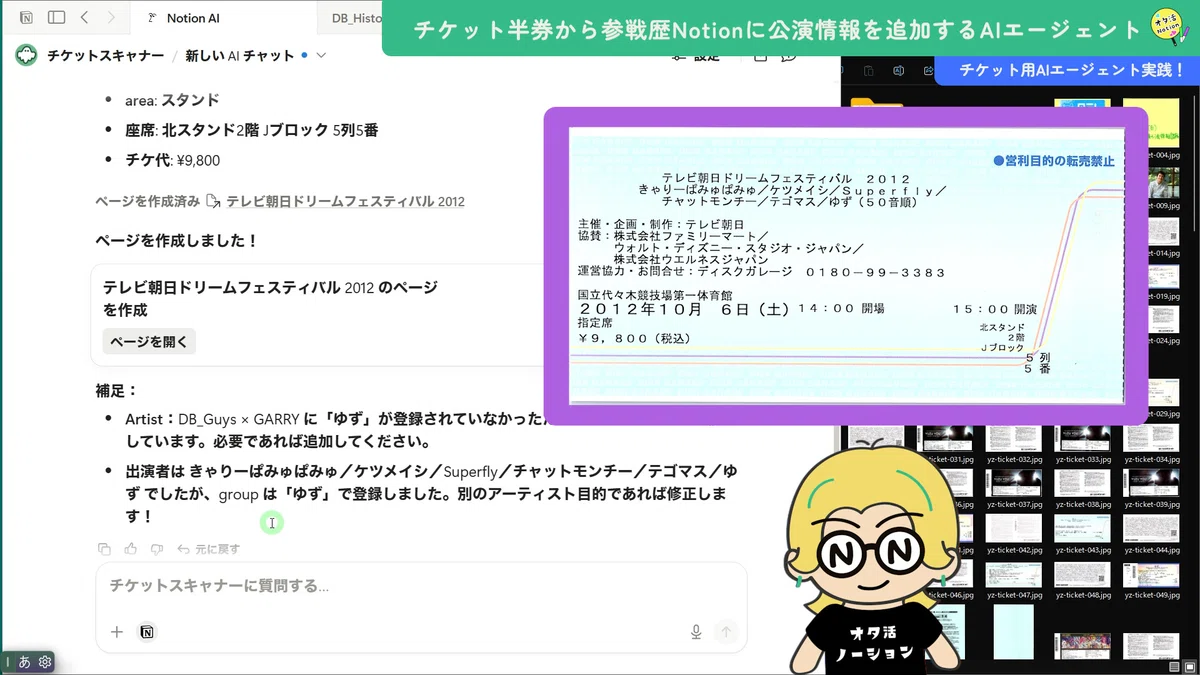Toggle the sidebar panel icon

(56, 17)
